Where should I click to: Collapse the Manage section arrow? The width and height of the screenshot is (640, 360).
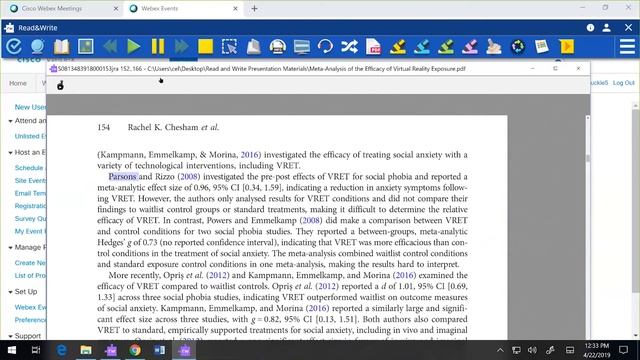click(x=10, y=247)
